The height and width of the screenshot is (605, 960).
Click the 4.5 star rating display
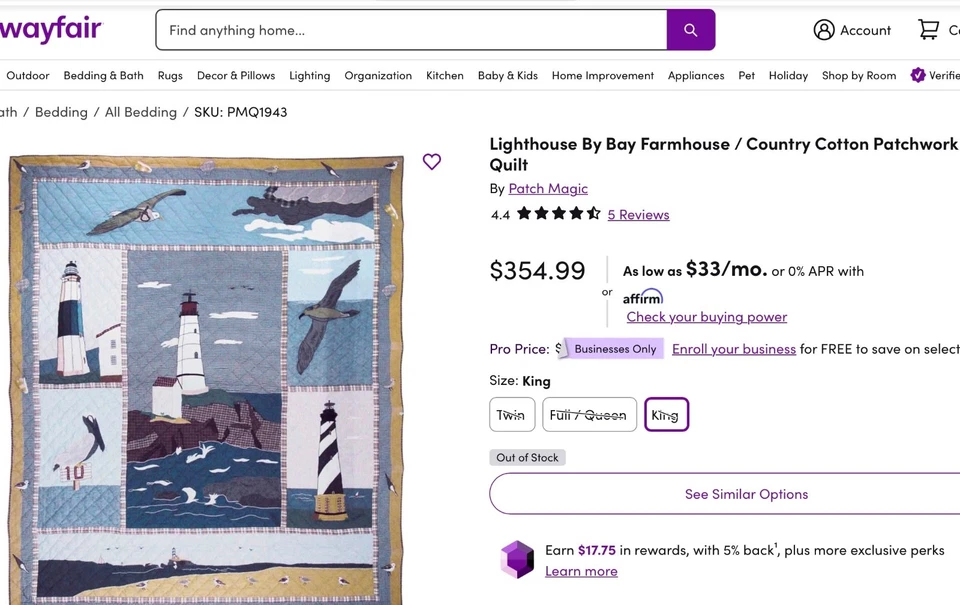(x=558, y=213)
